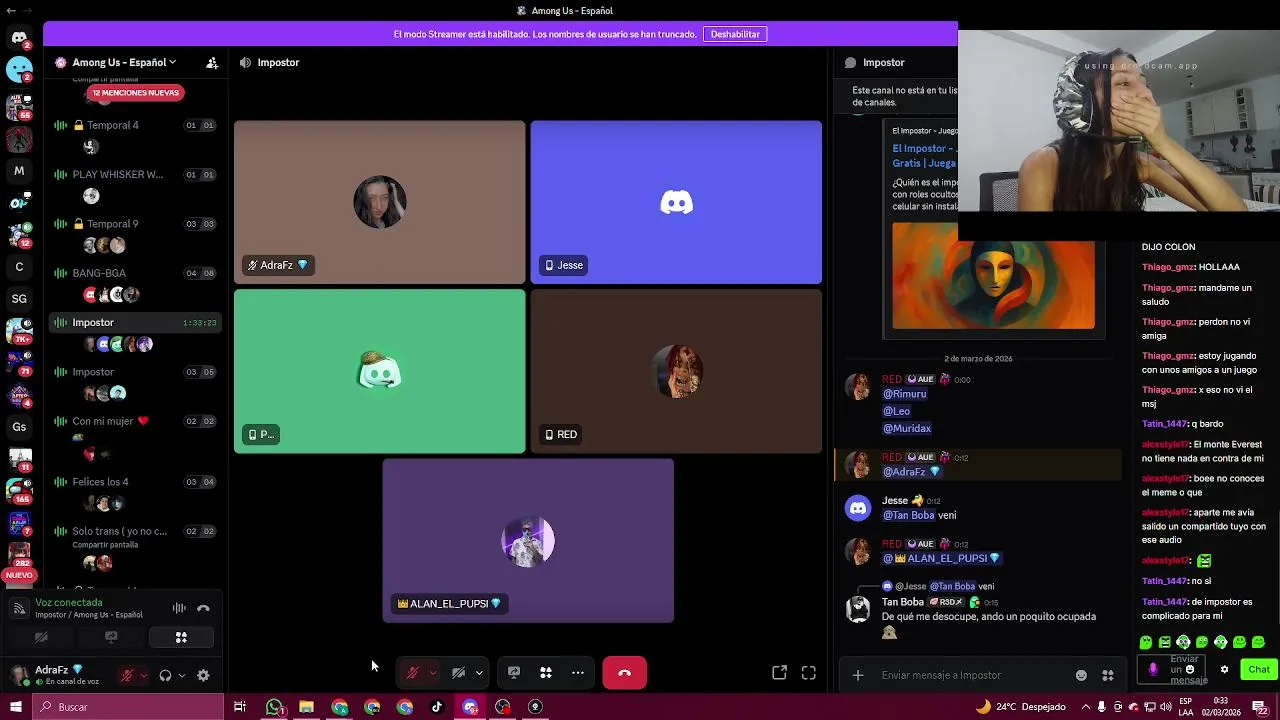Click plus attachment button in chat
Viewport: 1280px width, 720px height.
[x=857, y=675]
